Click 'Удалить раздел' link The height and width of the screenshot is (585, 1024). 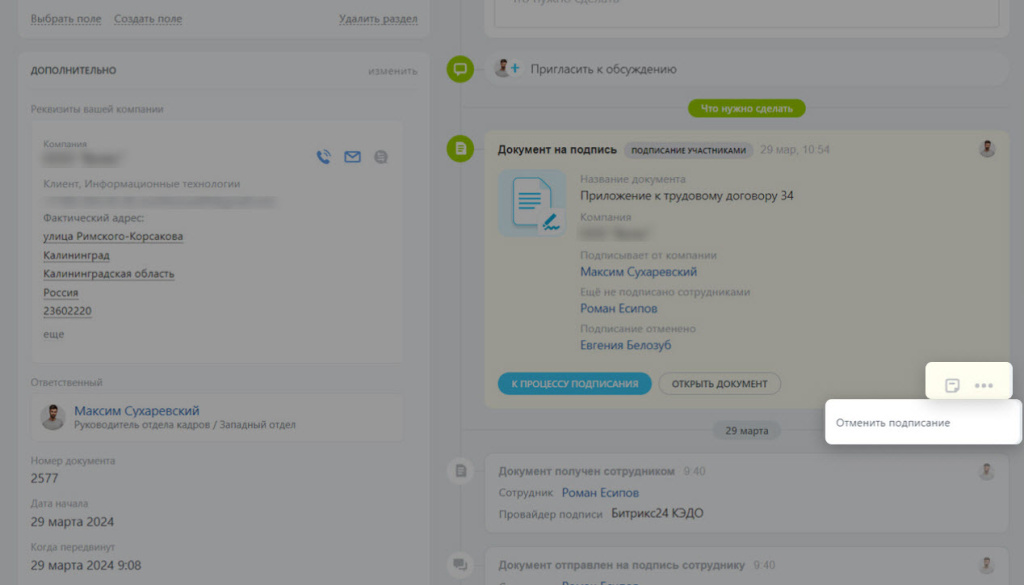pyautogui.click(x=378, y=19)
